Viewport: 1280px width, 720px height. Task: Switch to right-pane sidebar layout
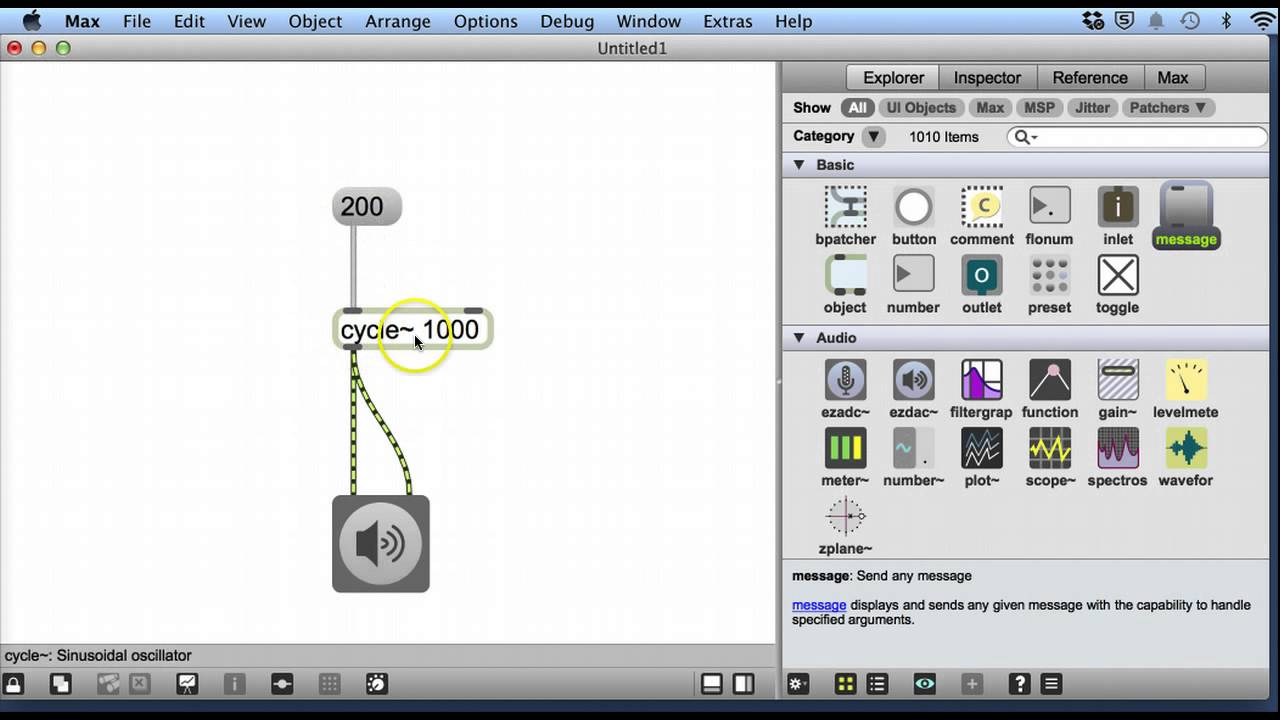[x=744, y=684]
